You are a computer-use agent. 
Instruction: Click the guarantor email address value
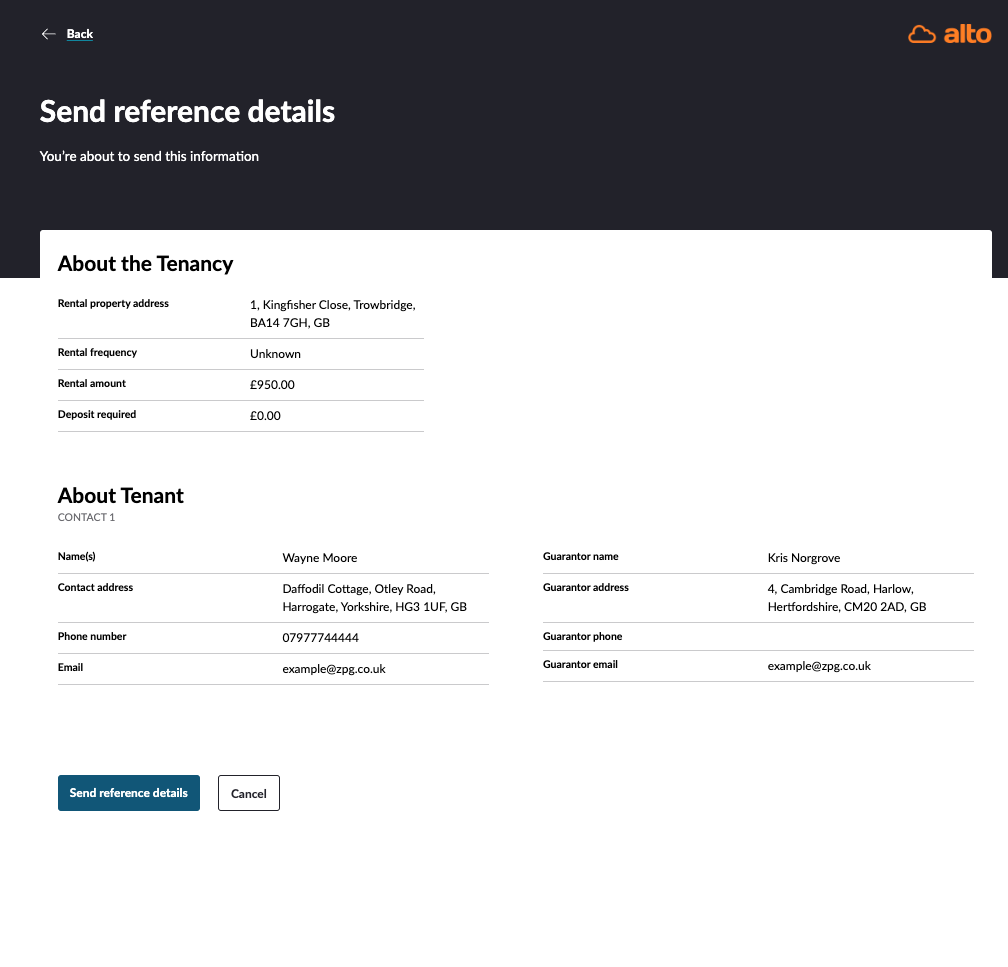coord(819,666)
